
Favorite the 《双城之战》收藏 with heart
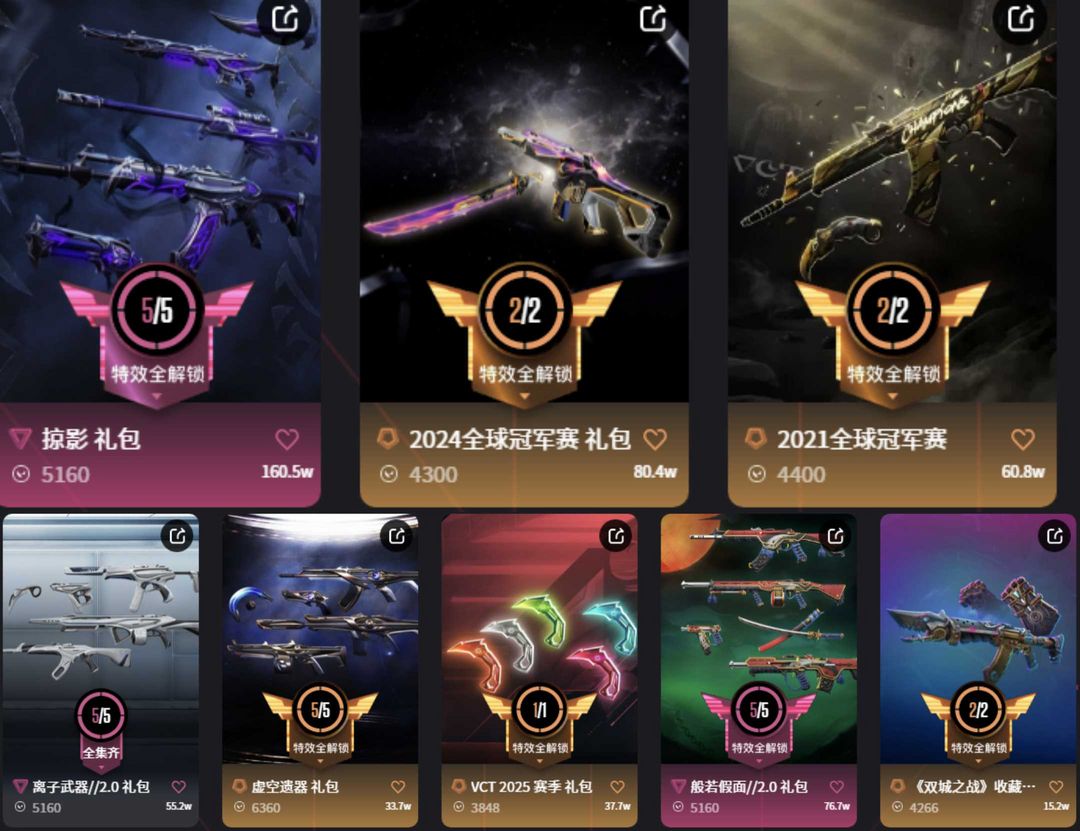pyautogui.click(x=1056, y=786)
